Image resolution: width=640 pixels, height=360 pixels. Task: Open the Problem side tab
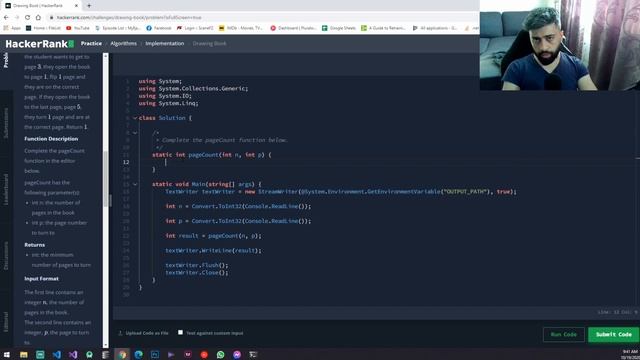coord(6,60)
